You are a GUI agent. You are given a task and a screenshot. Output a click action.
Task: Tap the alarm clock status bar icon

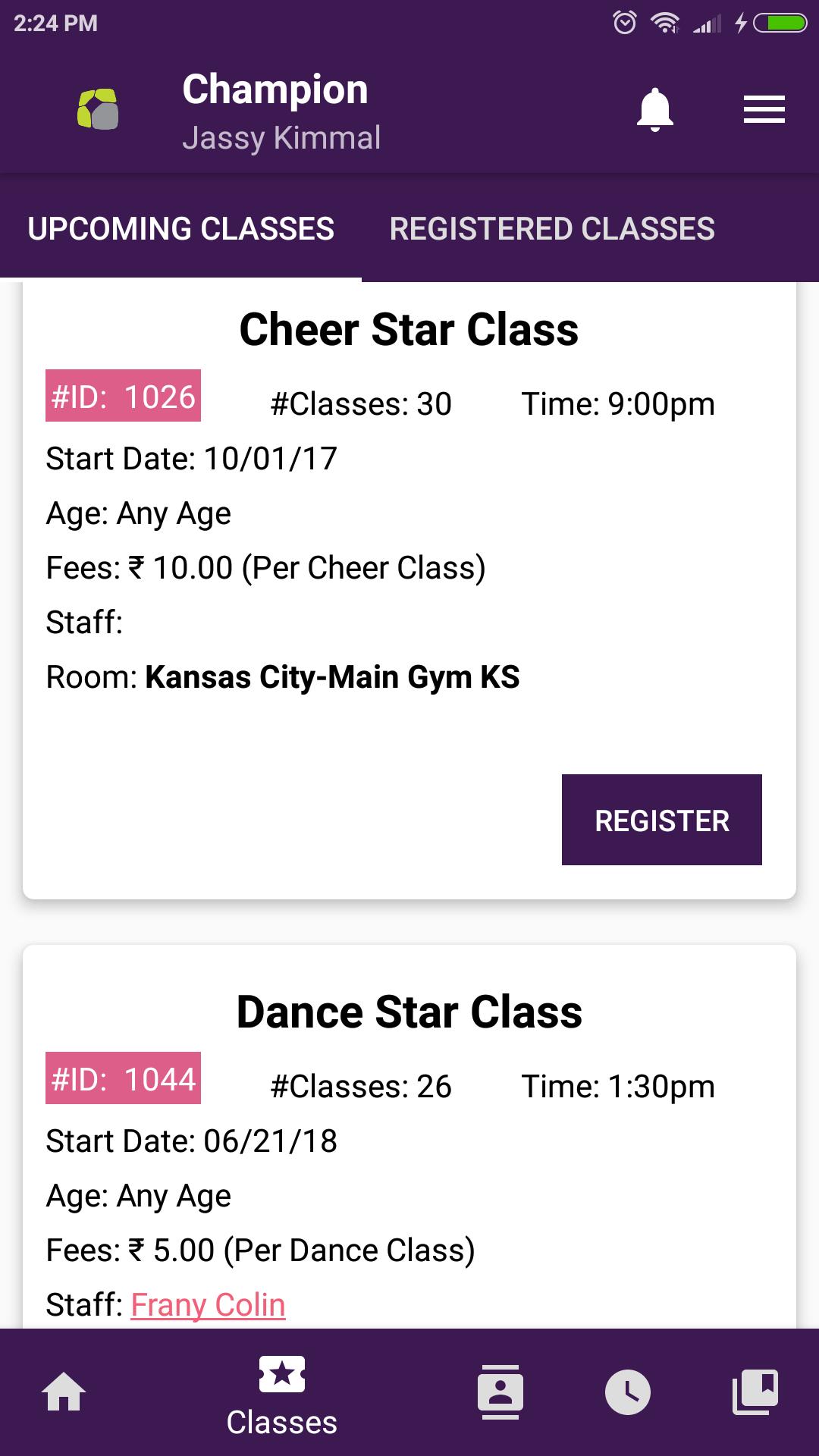pyautogui.click(x=625, y=23)
